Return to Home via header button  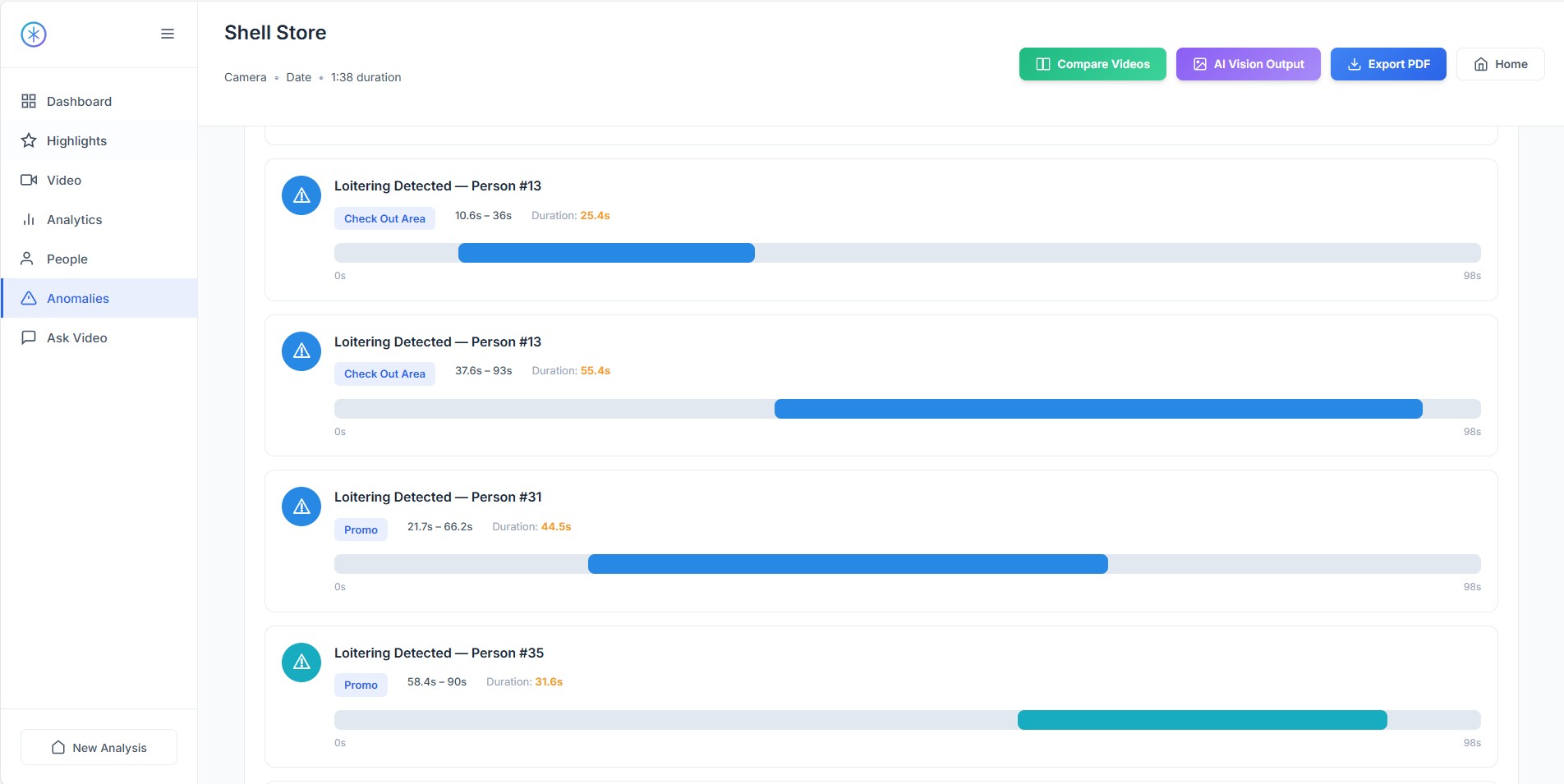tap(1500, 64)
